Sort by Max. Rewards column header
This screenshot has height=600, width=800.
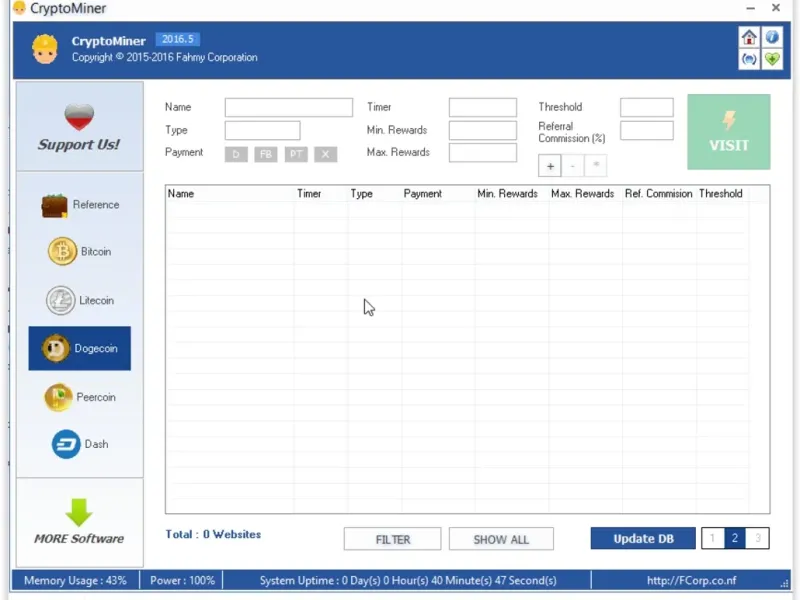click(585, 194)
